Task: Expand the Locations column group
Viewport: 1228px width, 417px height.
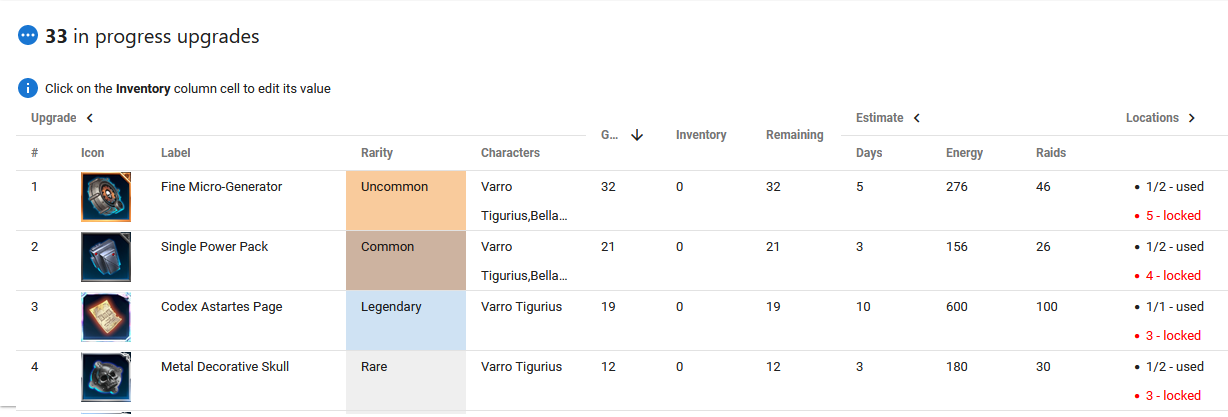Action: pyautogui.click(x=1191, y=118)
